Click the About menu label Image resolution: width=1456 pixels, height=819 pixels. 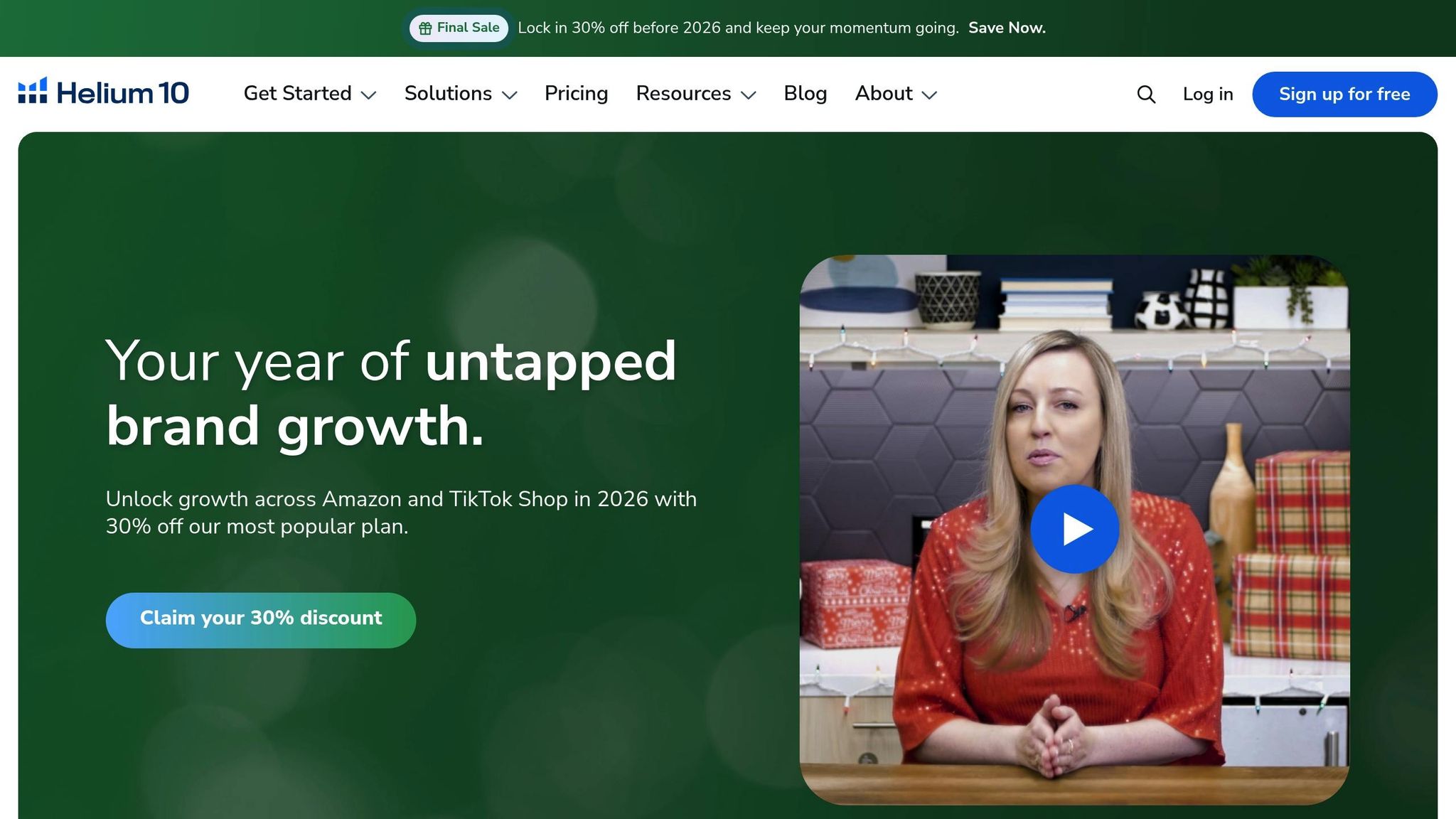tap(884, 94)
